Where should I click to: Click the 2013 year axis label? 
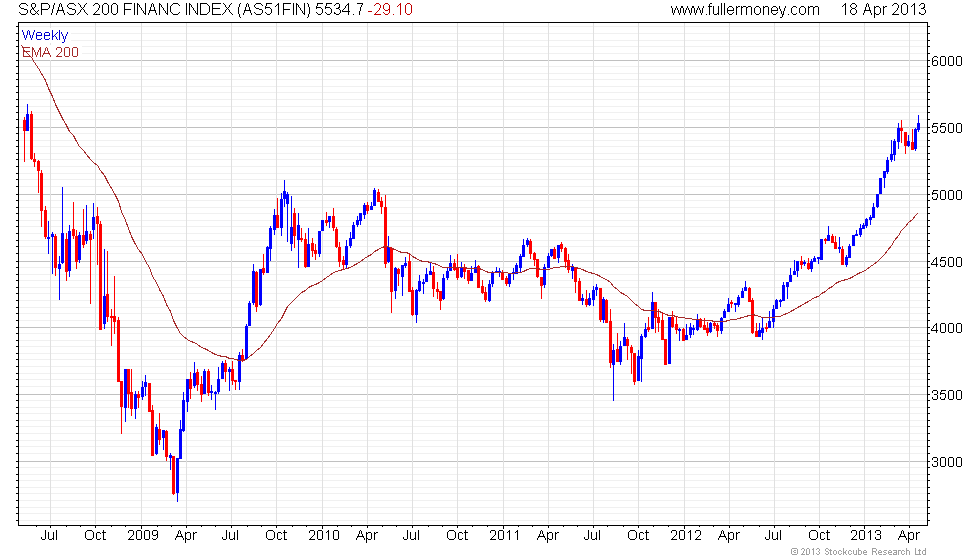866,536
